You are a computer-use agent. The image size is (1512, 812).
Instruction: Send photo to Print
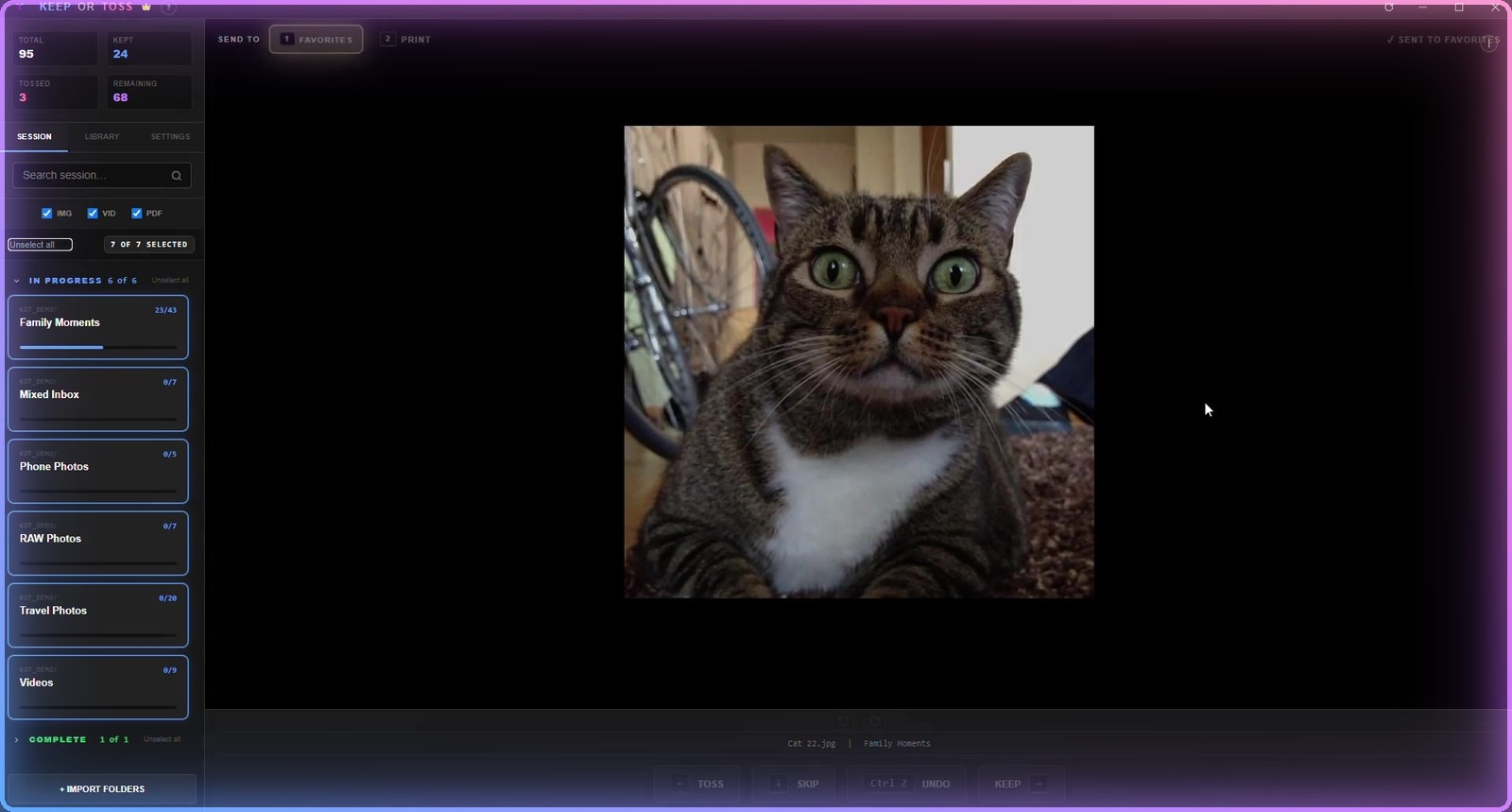pos(405,40)
